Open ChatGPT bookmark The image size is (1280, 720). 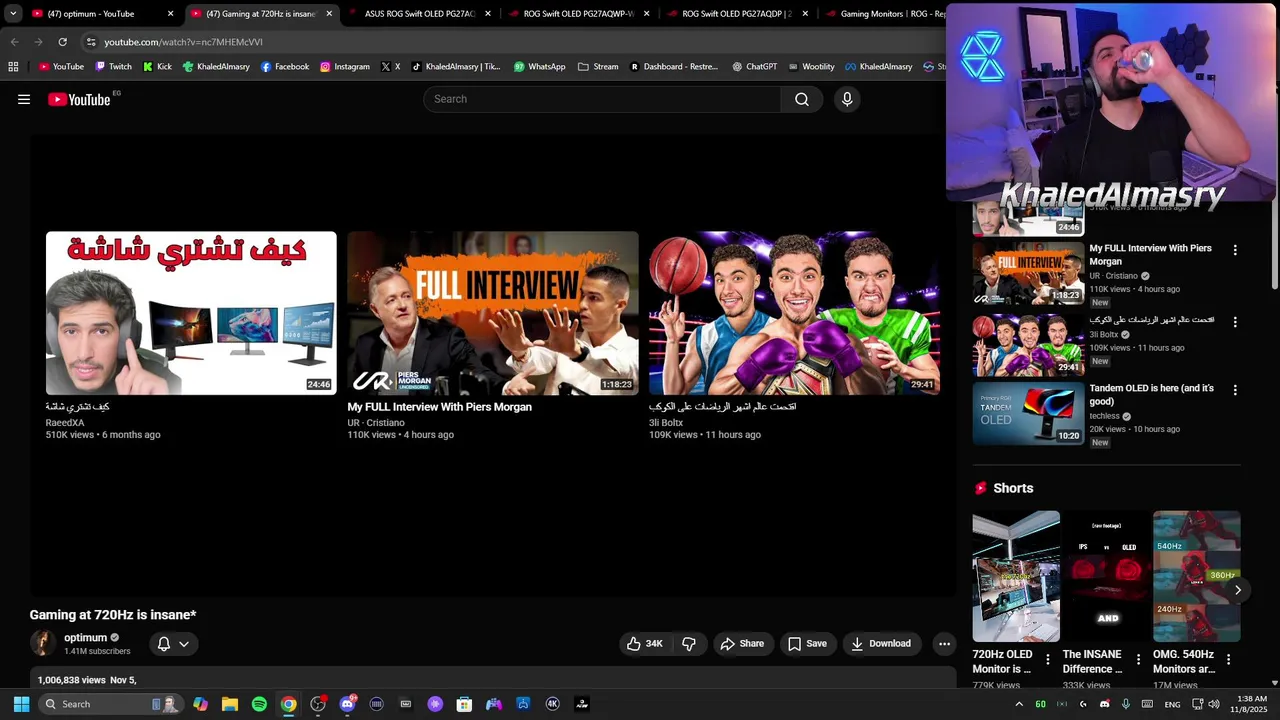tap(754, 67)
